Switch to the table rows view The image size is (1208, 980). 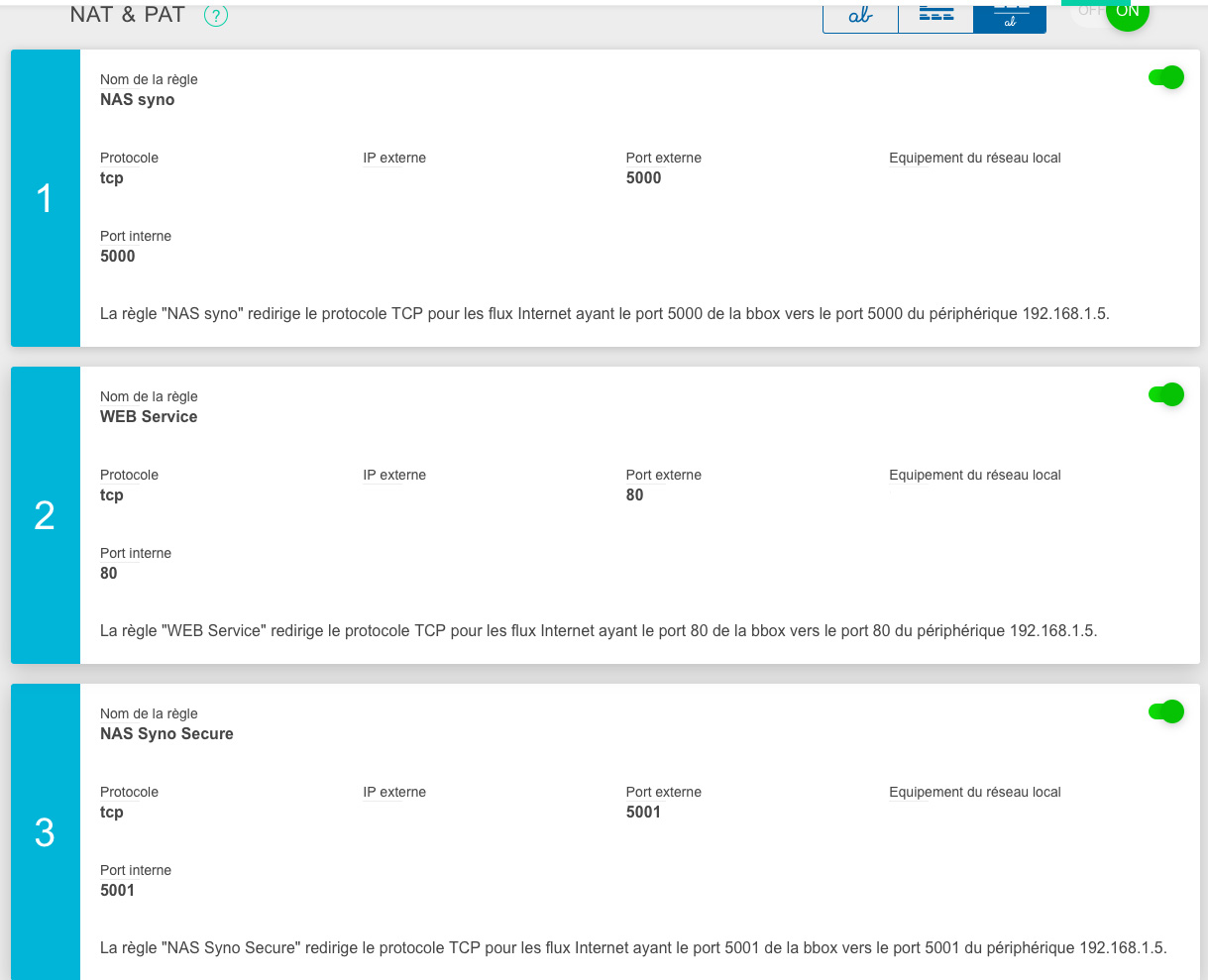(935, 17)
